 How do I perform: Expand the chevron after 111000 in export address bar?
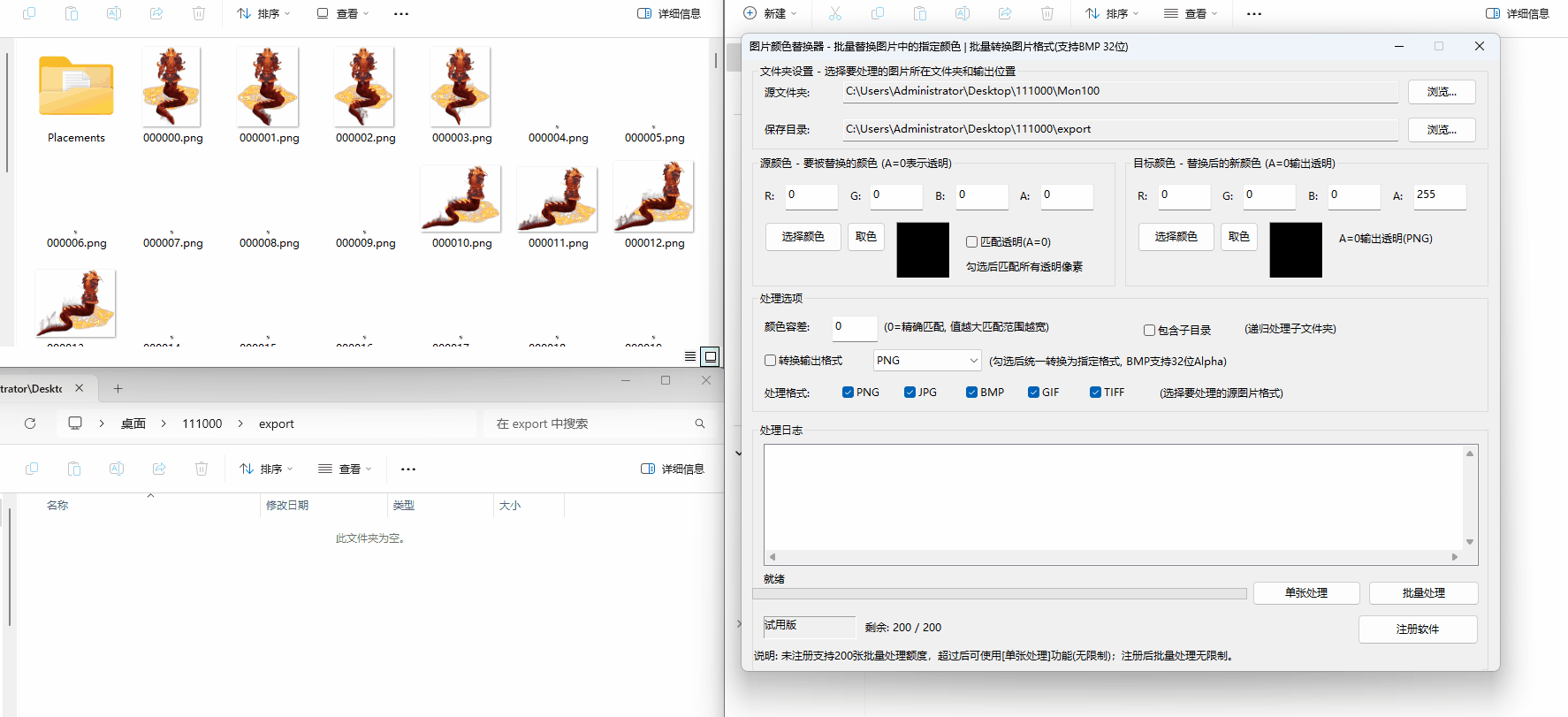click(x=240, y=423)
